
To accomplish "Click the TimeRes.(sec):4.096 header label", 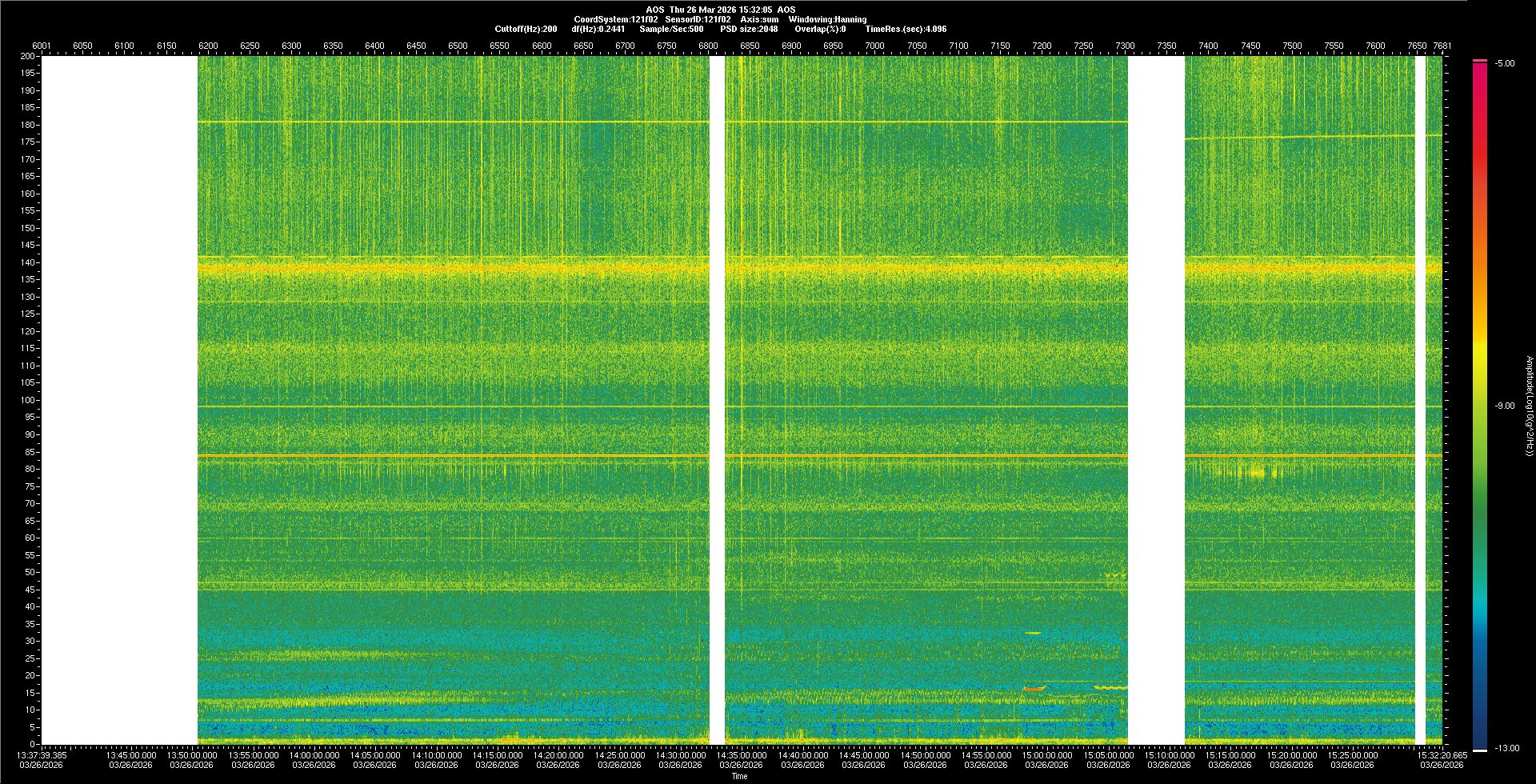I will (906, 29).
